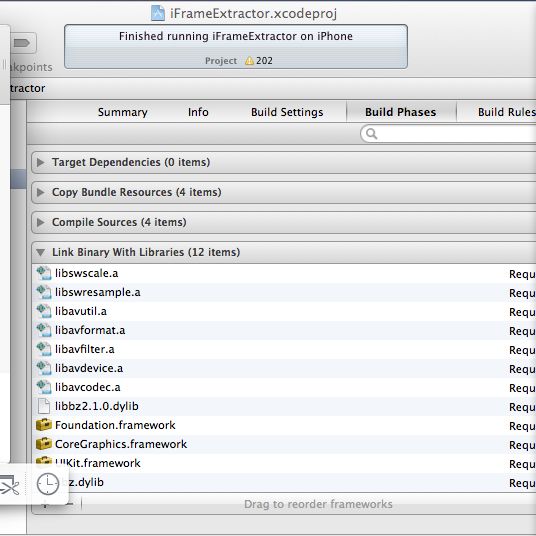Click the iFrameExtractor.xcodeproj window title text
Image resolution: width=536 pixels, height=536 pixels.
[253, 14]
